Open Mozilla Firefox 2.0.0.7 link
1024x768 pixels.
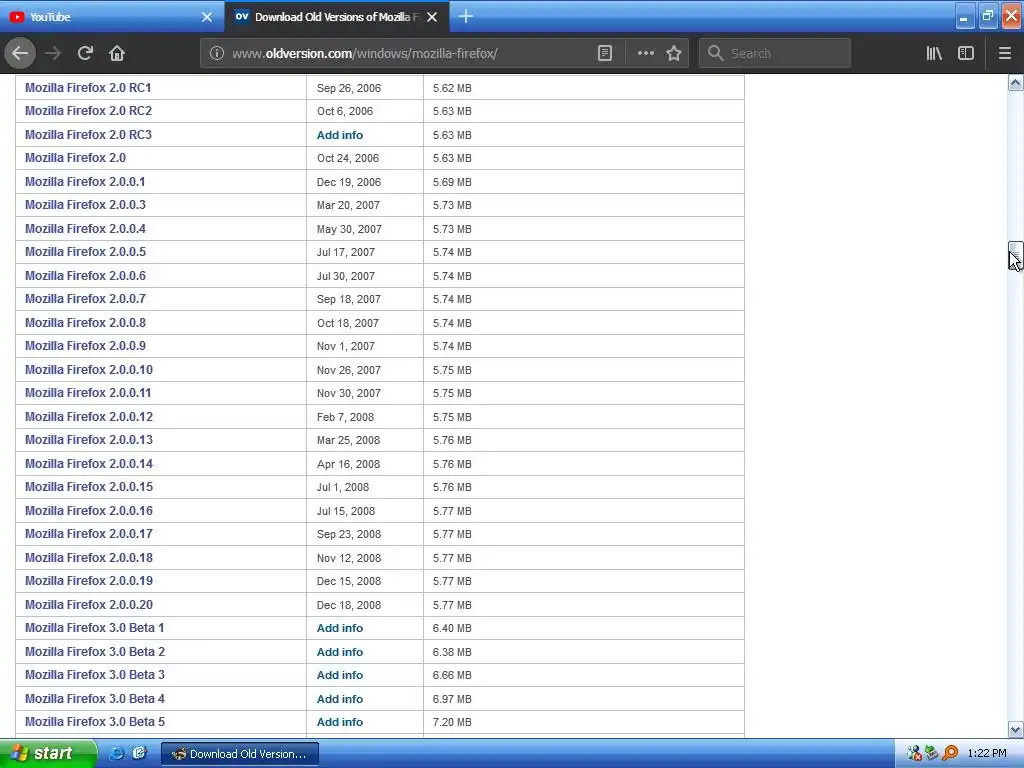[85, 299]
